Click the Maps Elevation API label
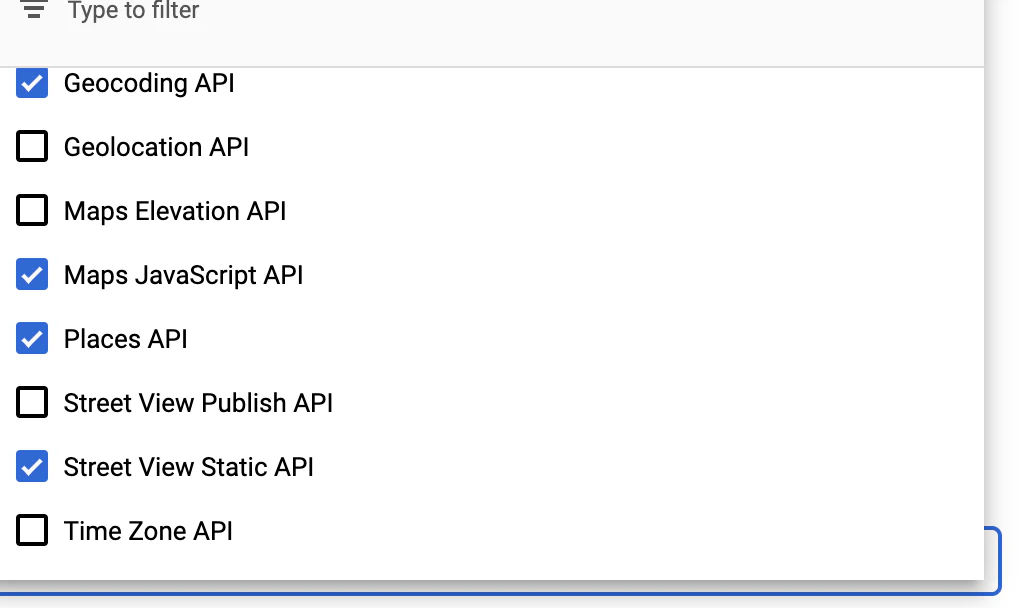Screen dimensions: 1026x608 click(x=175, y=211)
